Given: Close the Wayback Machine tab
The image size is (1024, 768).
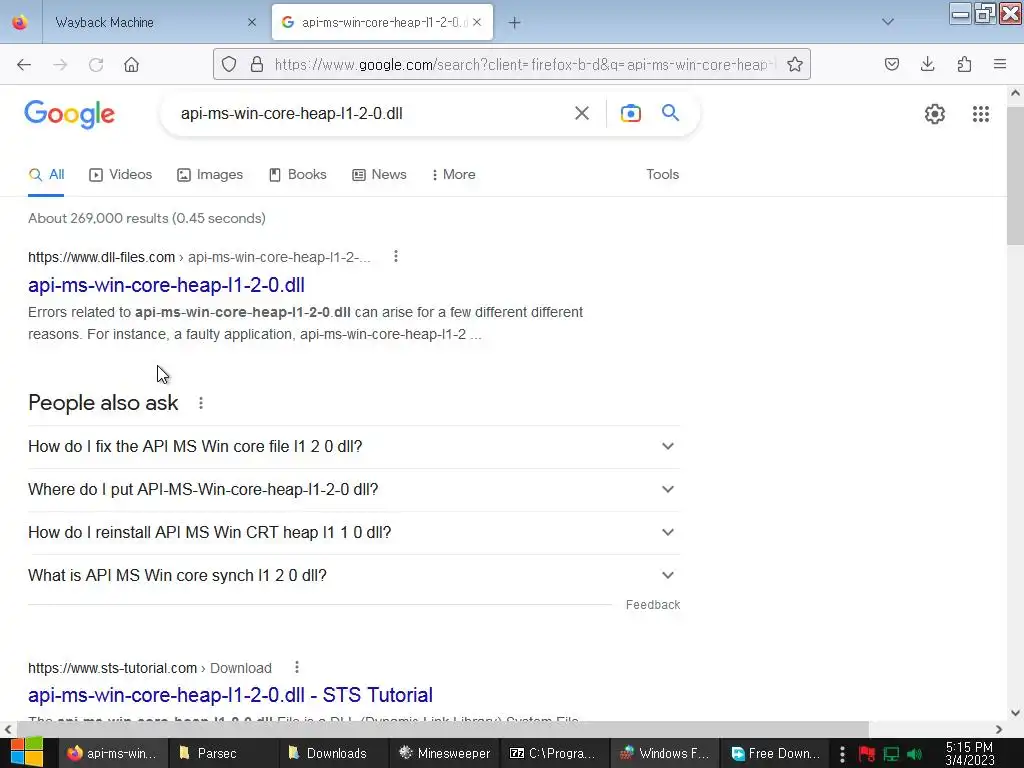Looking at the screenshot, I should pos(252,22).
